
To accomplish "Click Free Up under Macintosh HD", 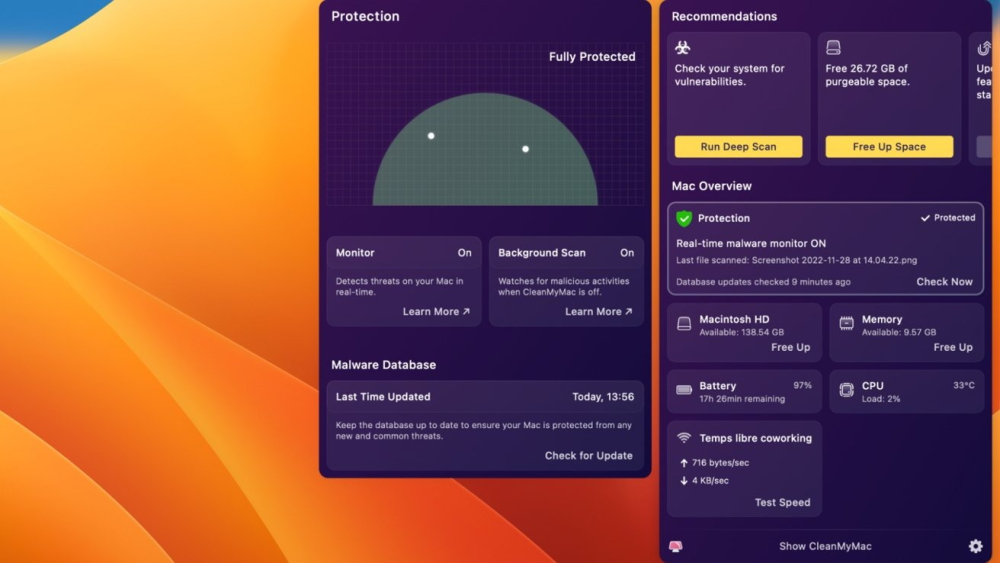I will click(790, 348).
